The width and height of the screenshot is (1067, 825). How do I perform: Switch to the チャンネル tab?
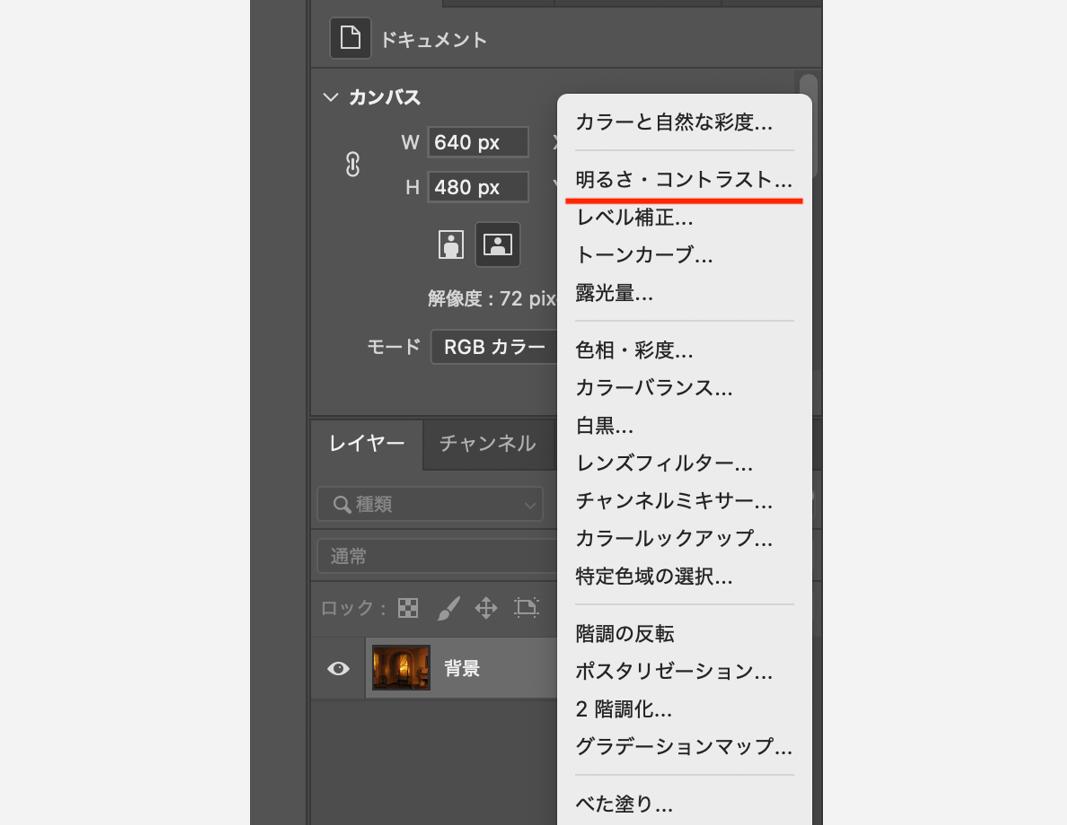pos(490,444)
